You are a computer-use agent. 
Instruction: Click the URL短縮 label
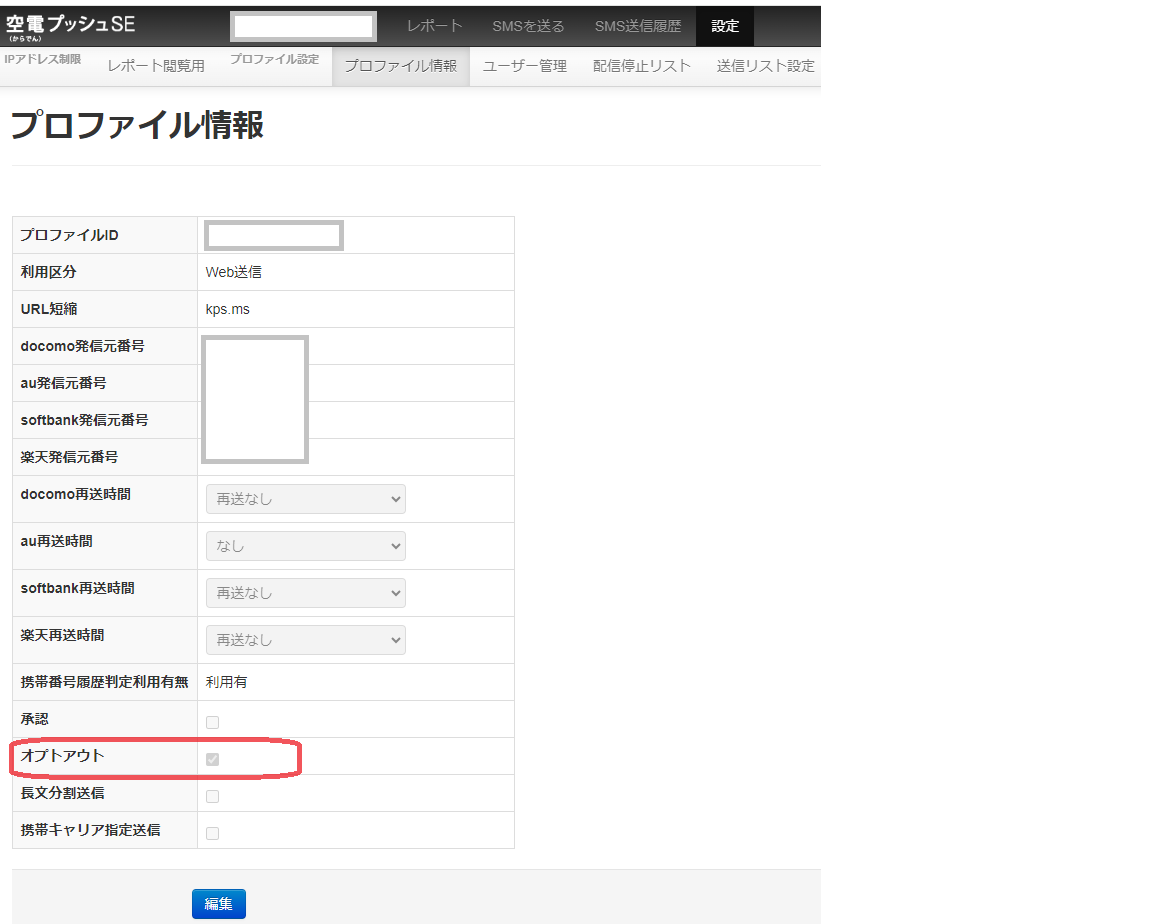point(48,309)
